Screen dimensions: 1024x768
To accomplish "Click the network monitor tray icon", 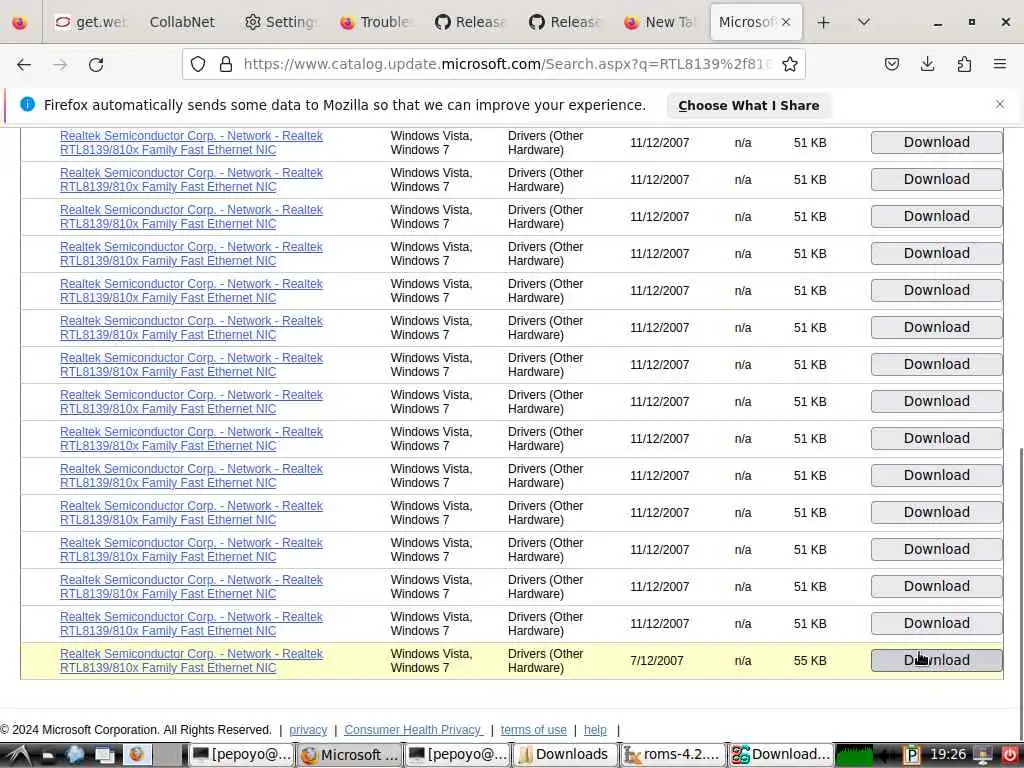I will pos(983,755).
